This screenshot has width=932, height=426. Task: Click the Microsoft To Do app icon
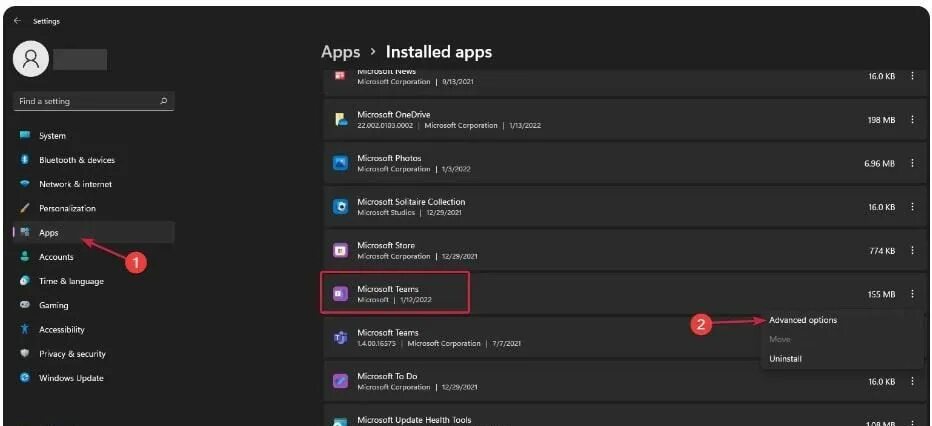tap(340, 381)
